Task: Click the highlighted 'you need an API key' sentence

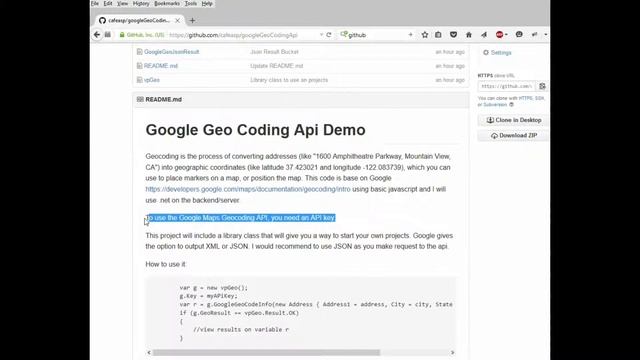Action: [241, 218]
